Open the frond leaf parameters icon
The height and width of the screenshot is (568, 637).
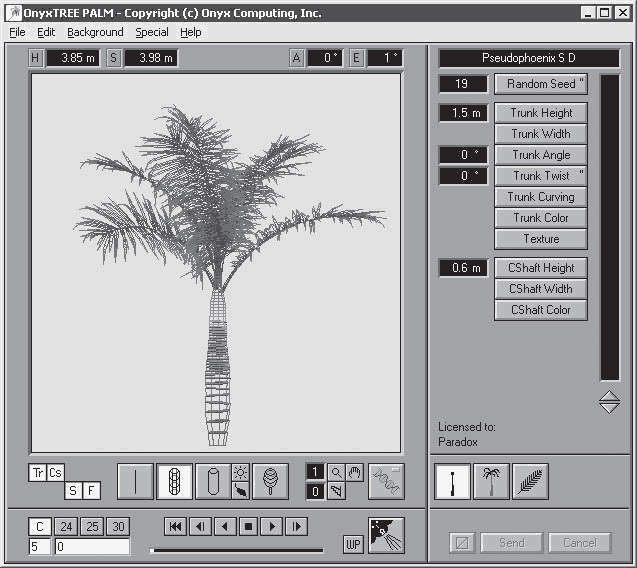(530, 481)
